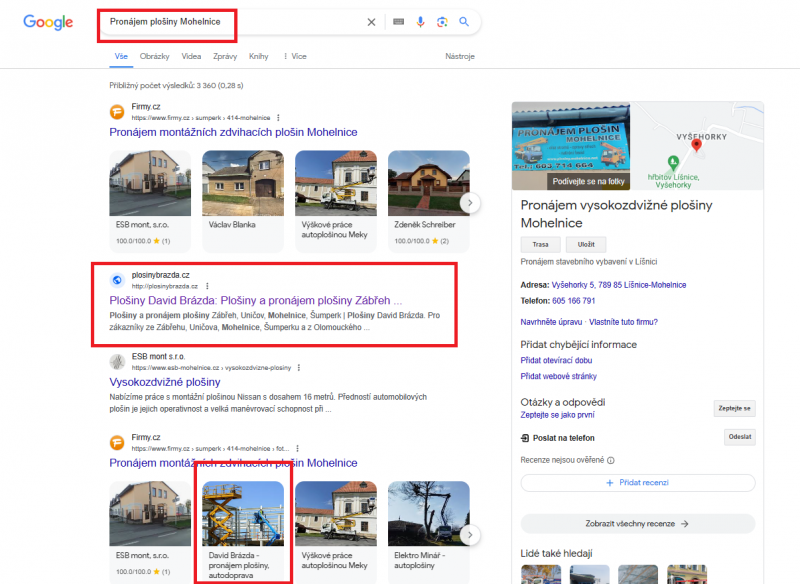Open options menu for ESB mont result
Viewport: 800px width, 584px height.
pos(299,368)
